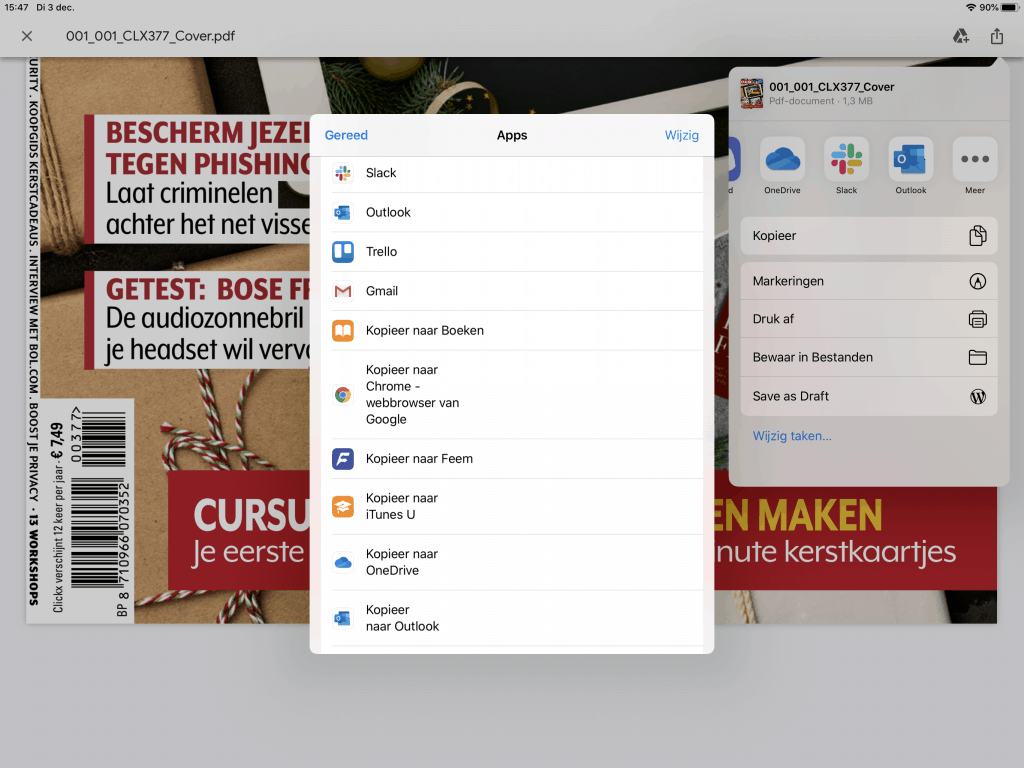Tap the OneDrive cloud icon in the Apps list
This screenshot has width=1024, height=768.
click(x=343, y=562)
